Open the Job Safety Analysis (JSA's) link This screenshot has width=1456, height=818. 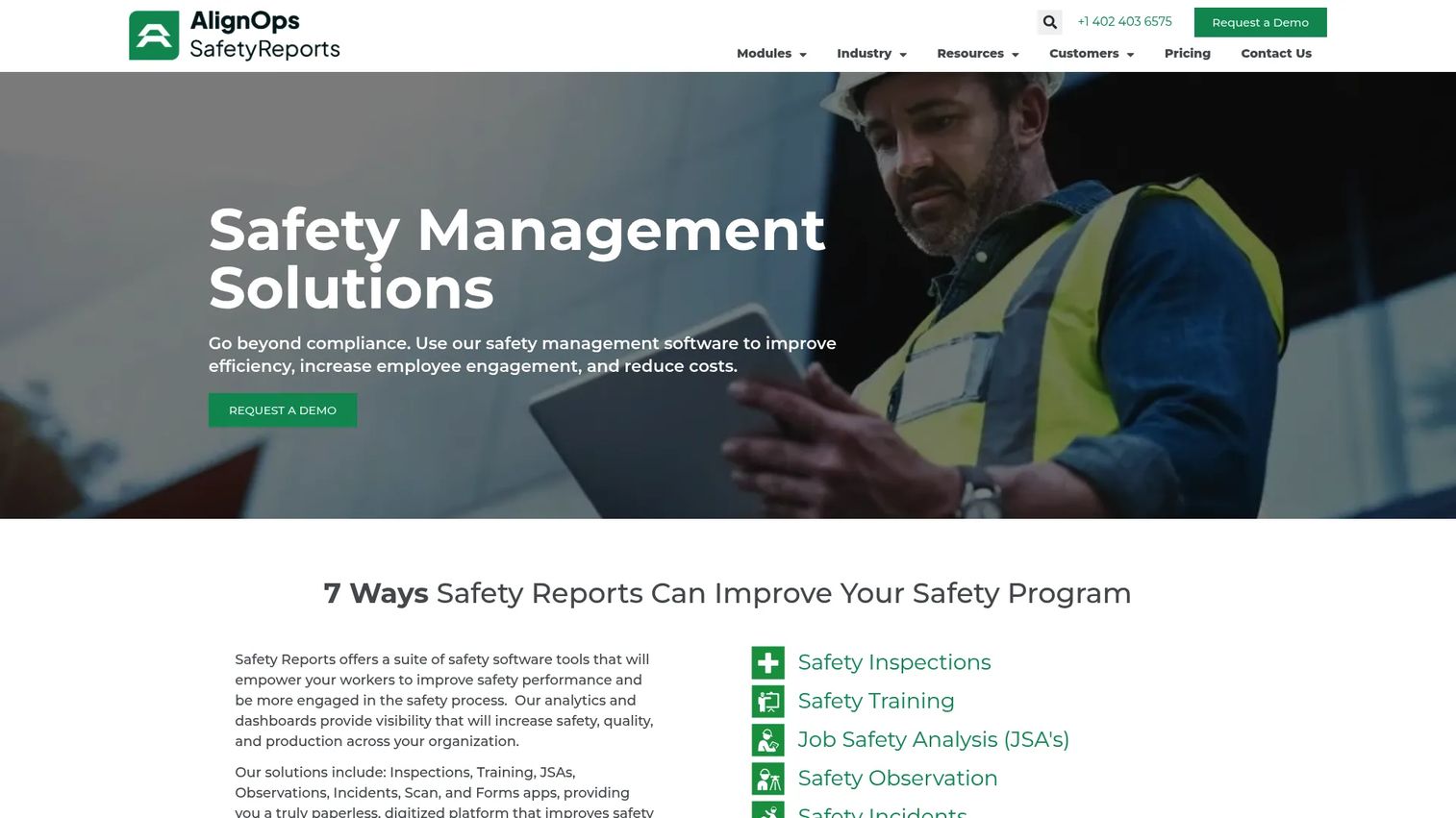point(934,739)
